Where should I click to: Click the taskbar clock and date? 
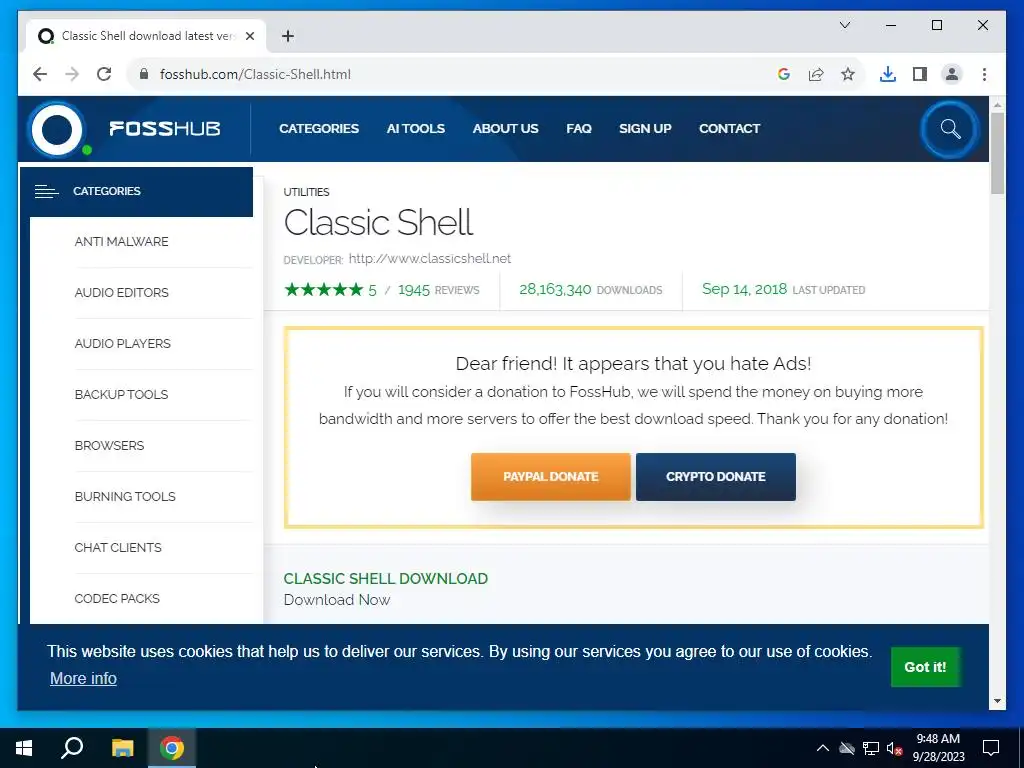[938, 748]
